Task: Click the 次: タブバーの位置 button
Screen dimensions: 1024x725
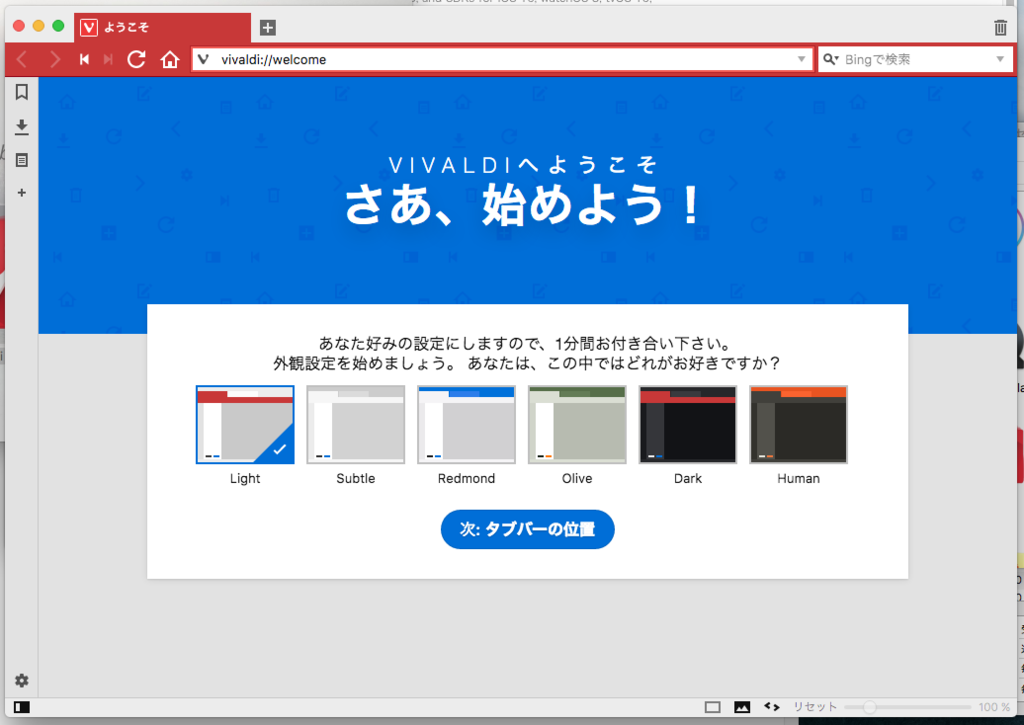Action: (528, 529)
